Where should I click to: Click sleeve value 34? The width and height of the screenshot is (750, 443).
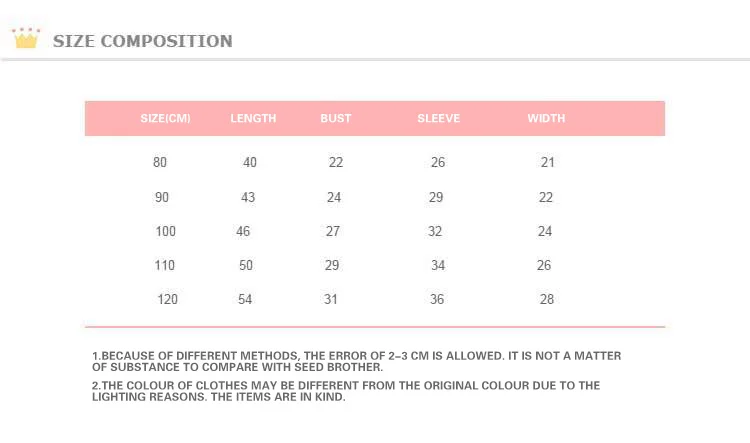438,265
